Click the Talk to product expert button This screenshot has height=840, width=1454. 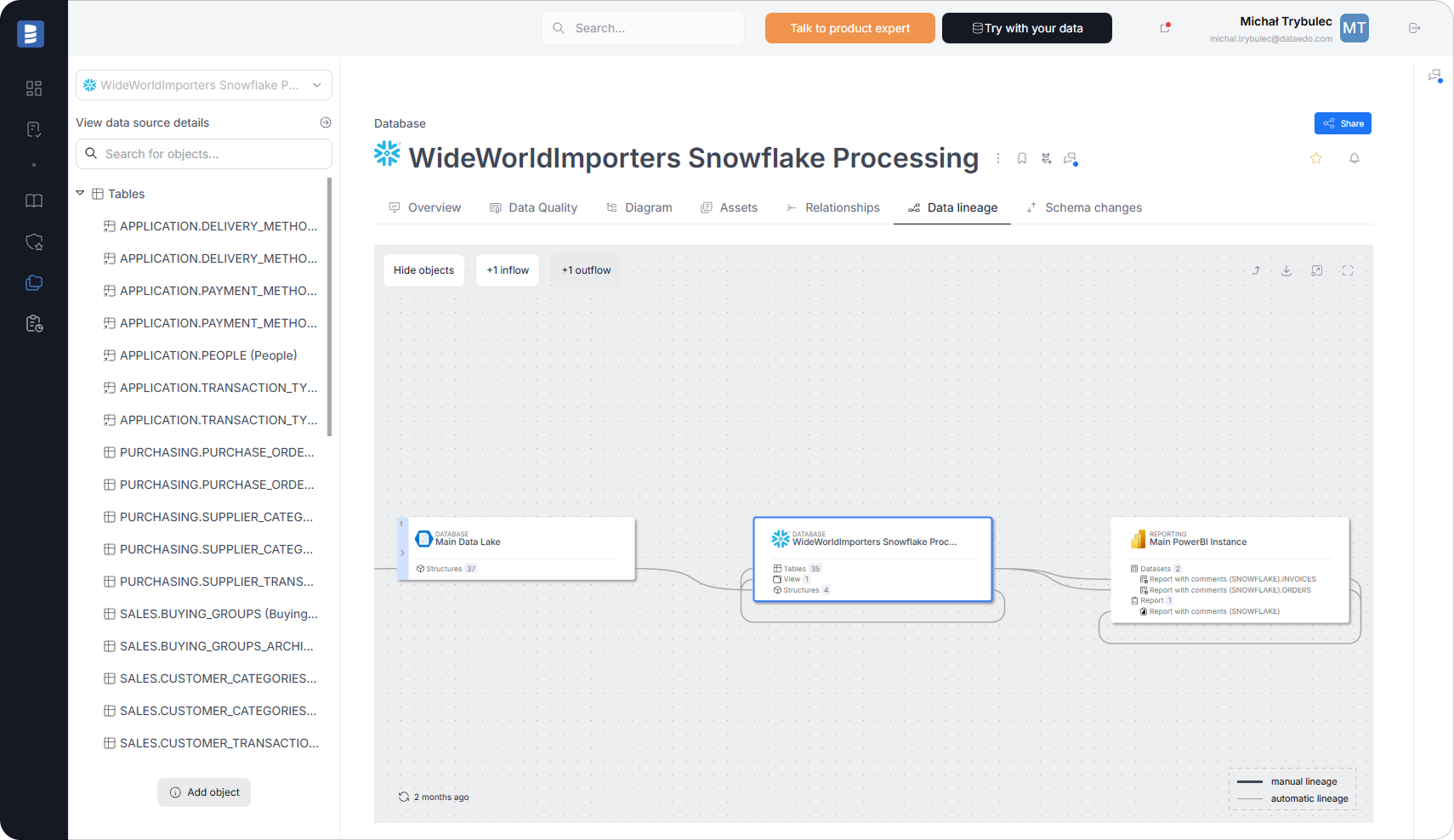click(x=849, y=28)
